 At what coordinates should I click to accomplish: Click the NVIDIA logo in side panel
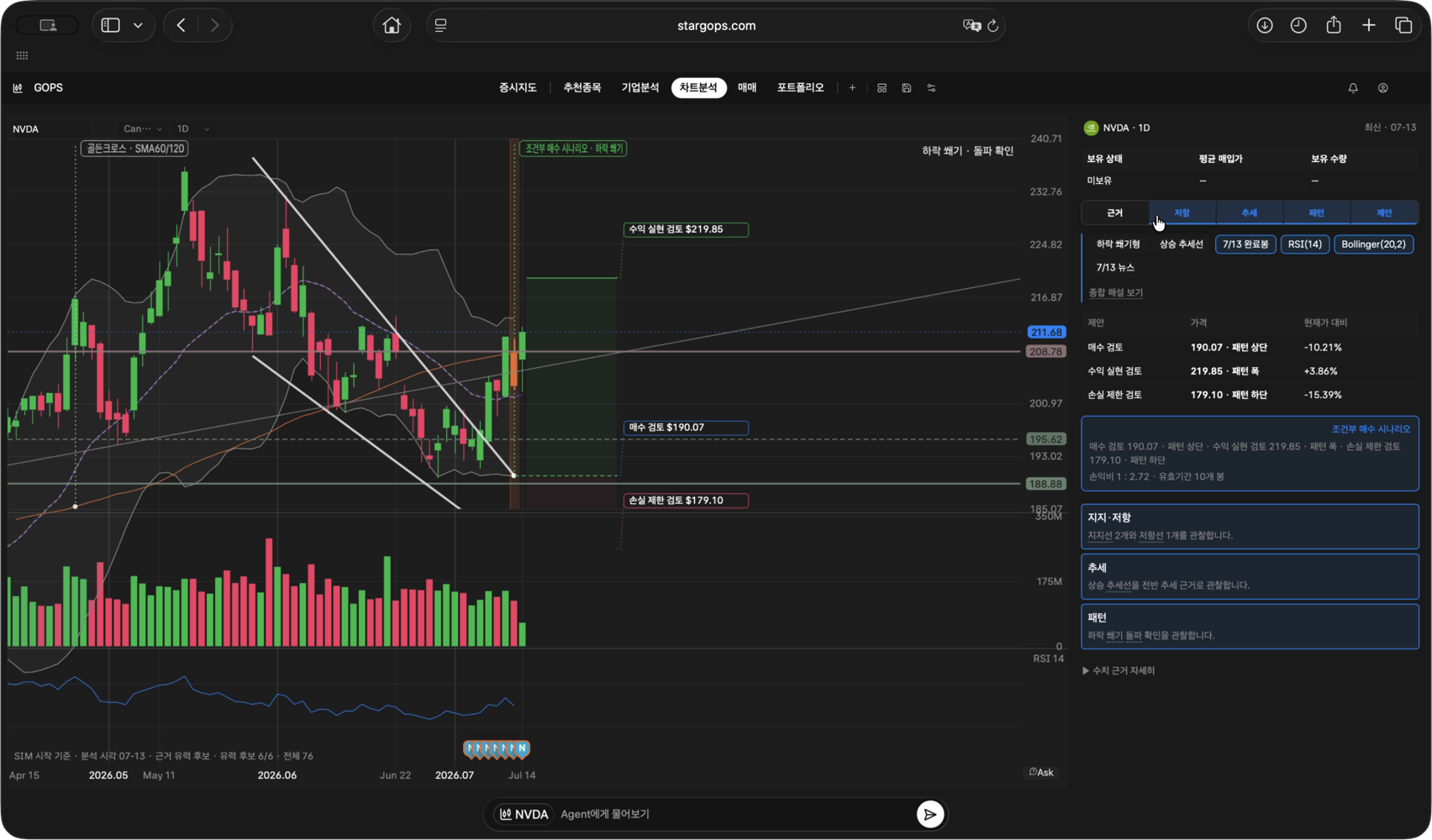(x=1091, y=128)
